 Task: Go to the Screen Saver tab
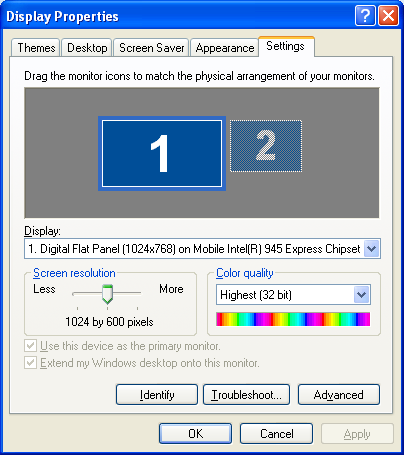coord(152,48)
